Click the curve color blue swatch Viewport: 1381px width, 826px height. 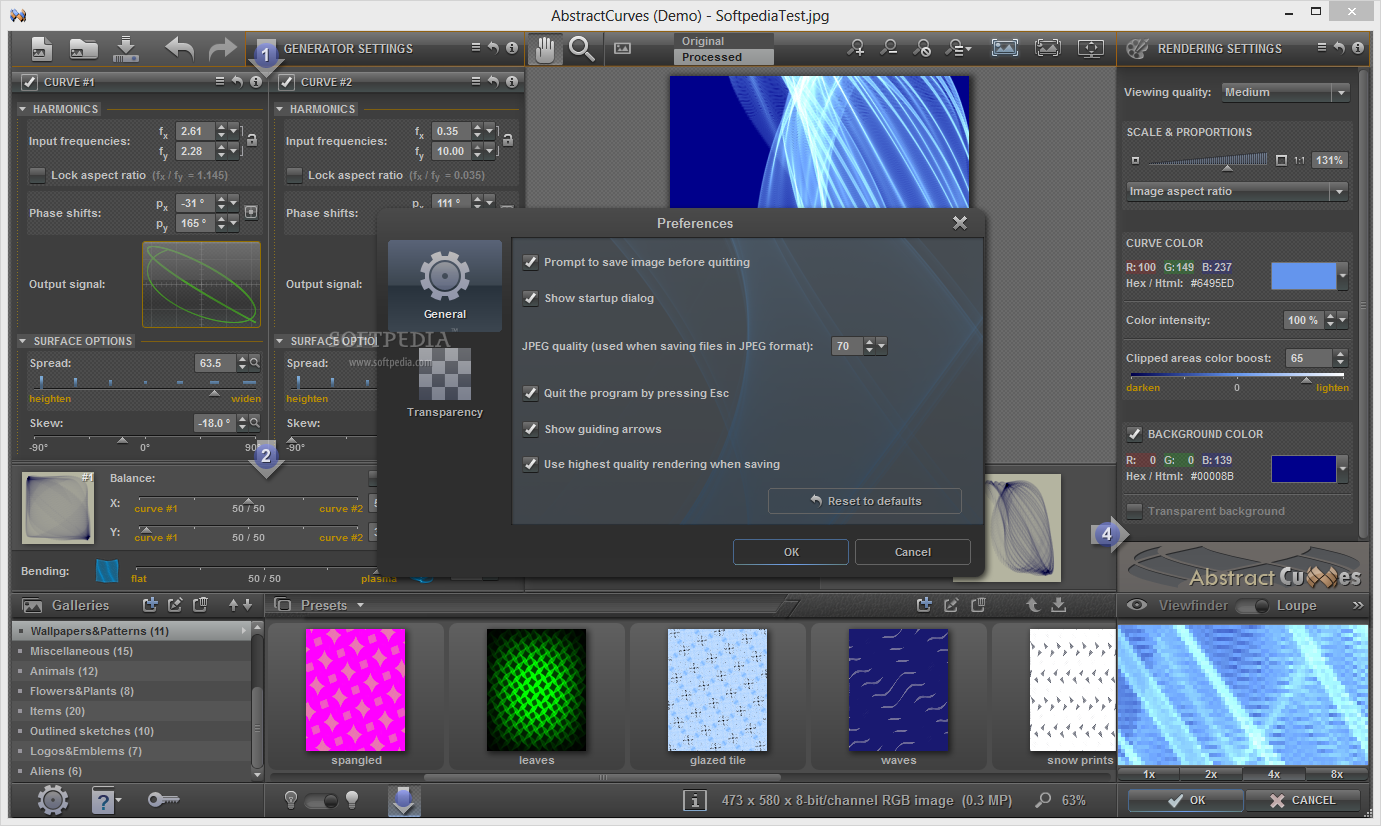[x=1304, y=276]
